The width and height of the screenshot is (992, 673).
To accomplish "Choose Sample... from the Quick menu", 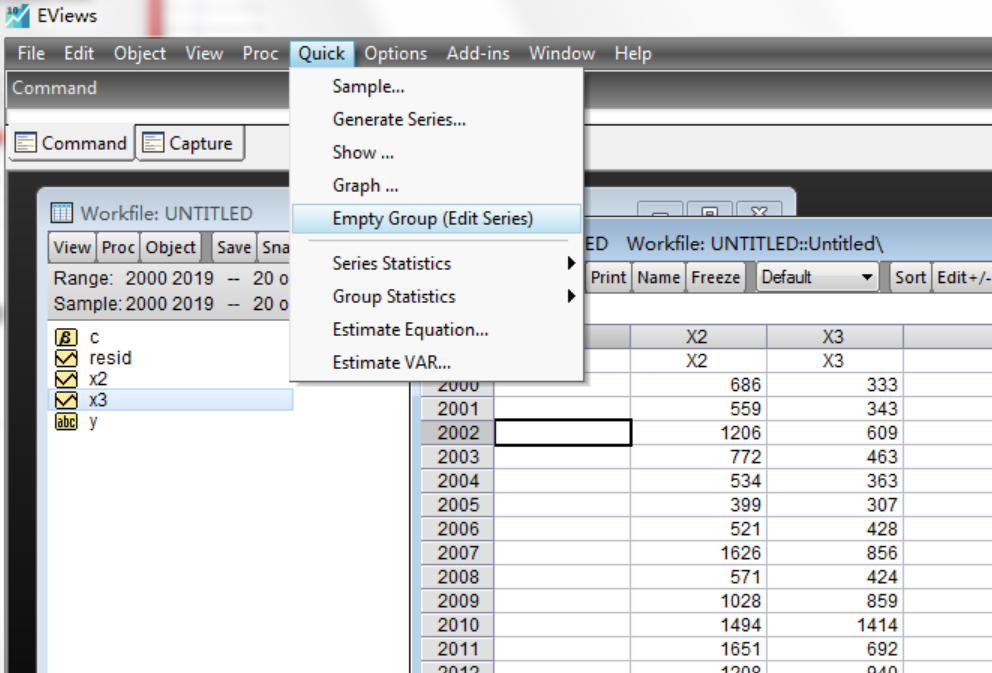I will 437,86.
